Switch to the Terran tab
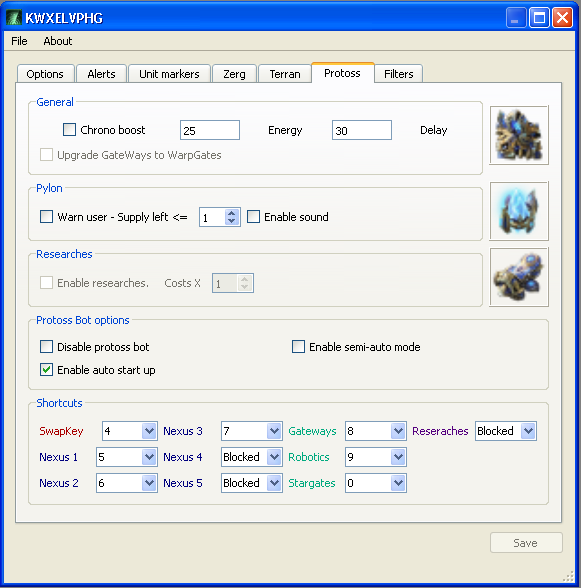 pyautogui.click(x=285, y=74)
